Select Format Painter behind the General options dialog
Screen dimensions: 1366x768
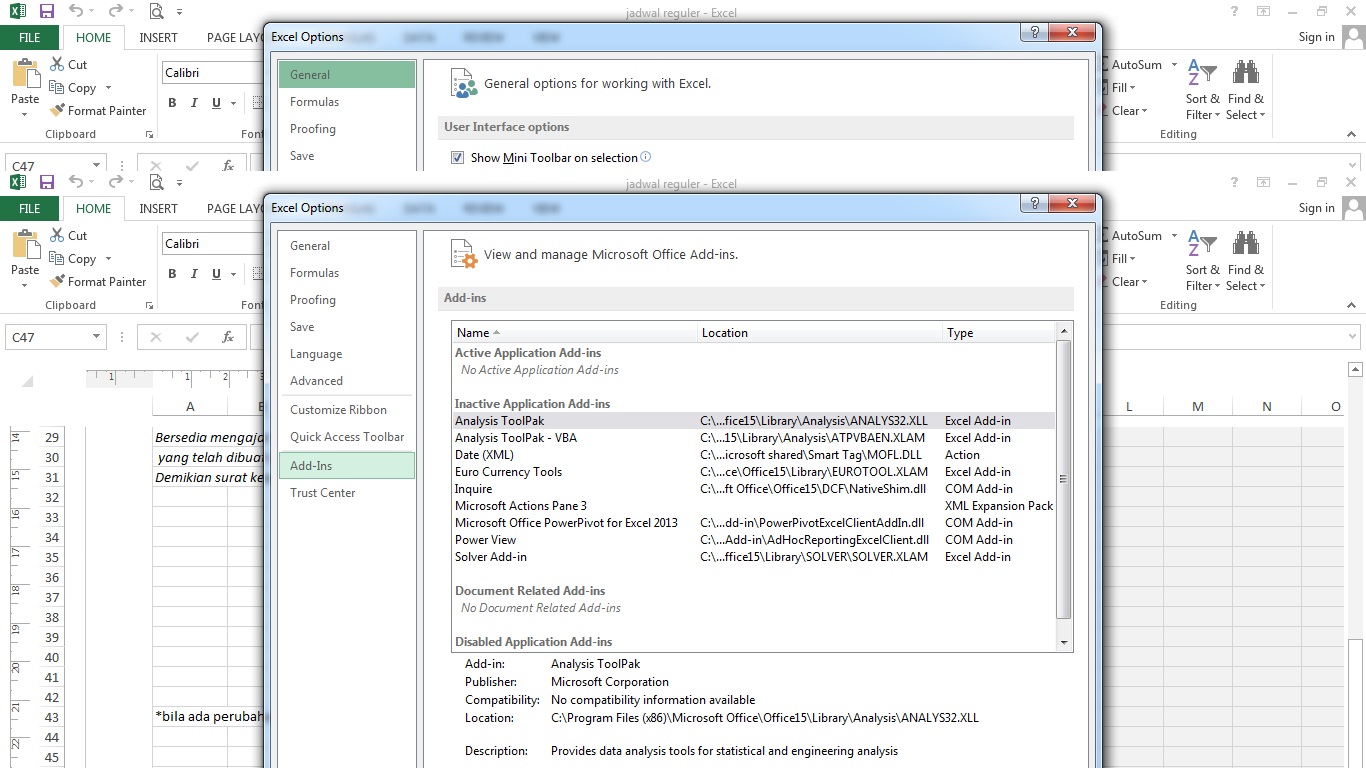point(98,111)
